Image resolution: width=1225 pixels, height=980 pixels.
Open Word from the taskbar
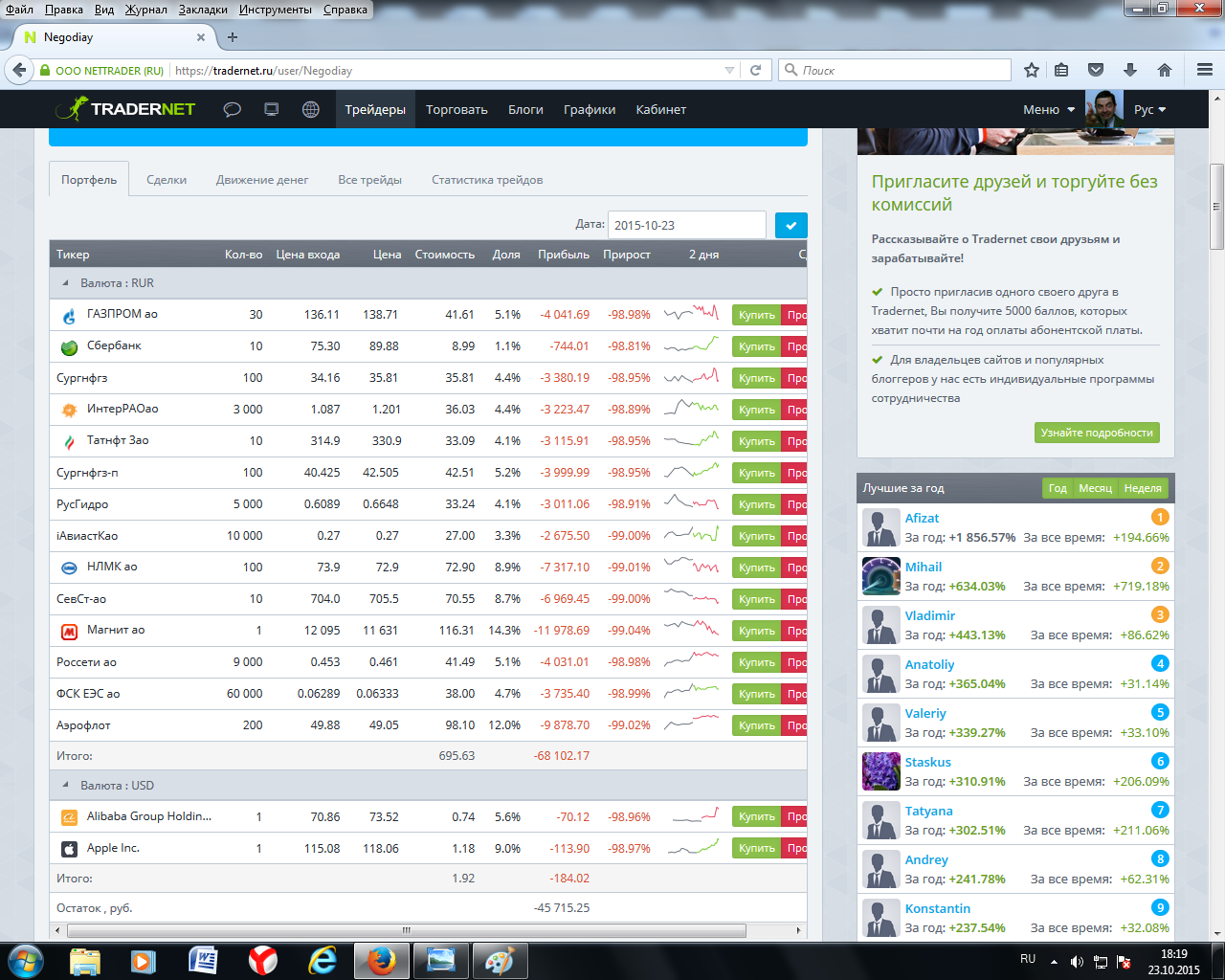coord(203,960)
